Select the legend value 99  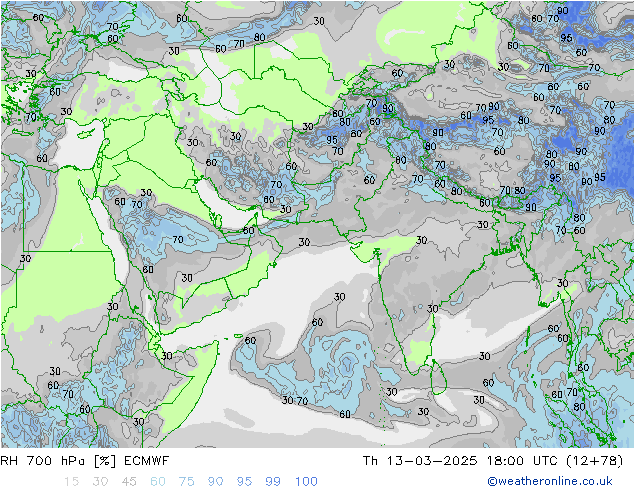click(x=273, y=482)
